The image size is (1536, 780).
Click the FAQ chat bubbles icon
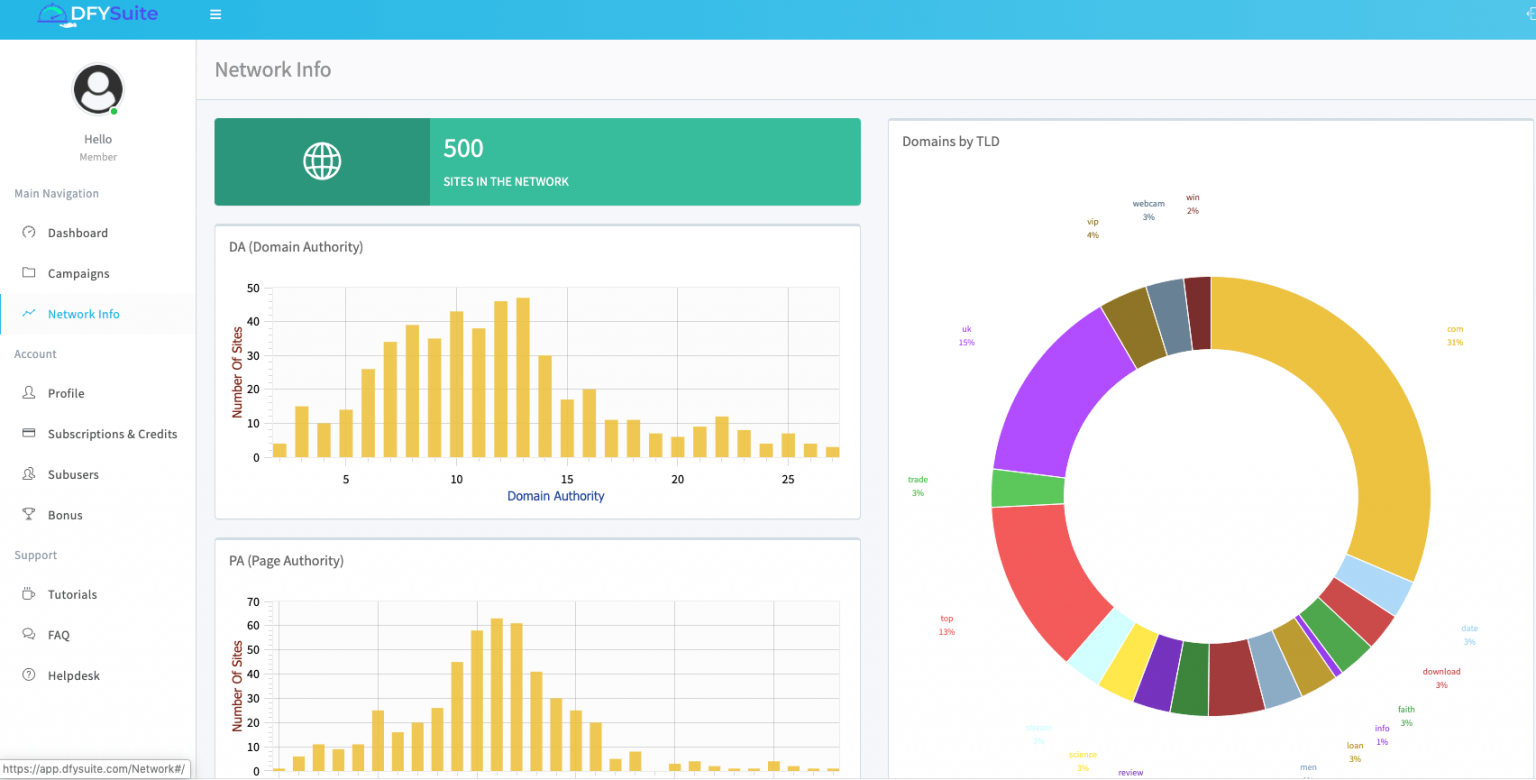click(28, 635)
